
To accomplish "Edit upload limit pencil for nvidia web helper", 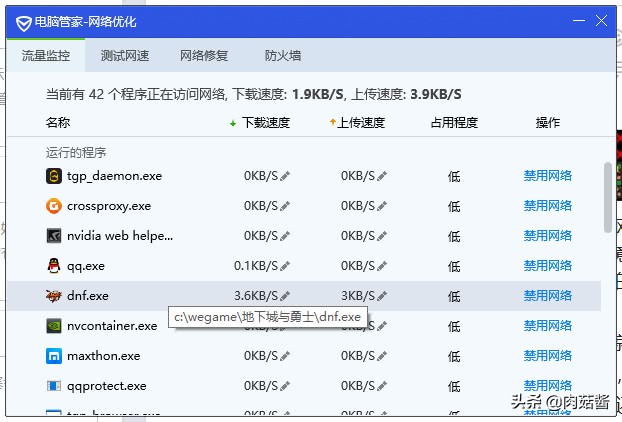I will click(x=382, y=236).
